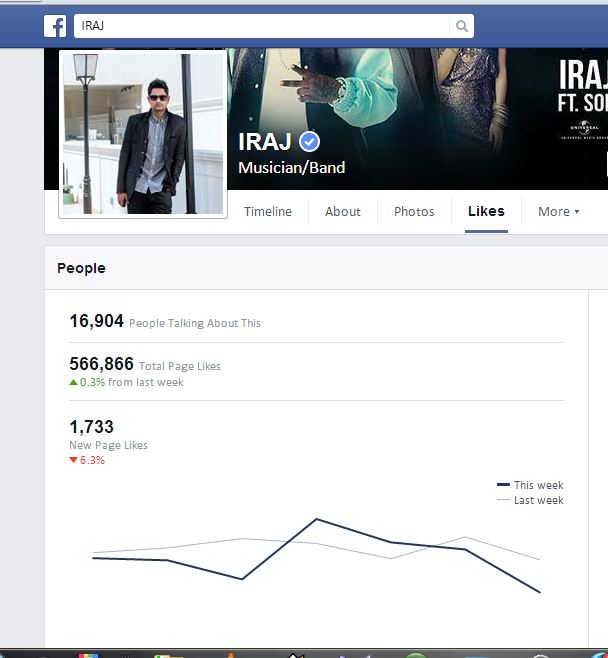
Task: Click the 566,866 number
Action: (x=102, y=364)
